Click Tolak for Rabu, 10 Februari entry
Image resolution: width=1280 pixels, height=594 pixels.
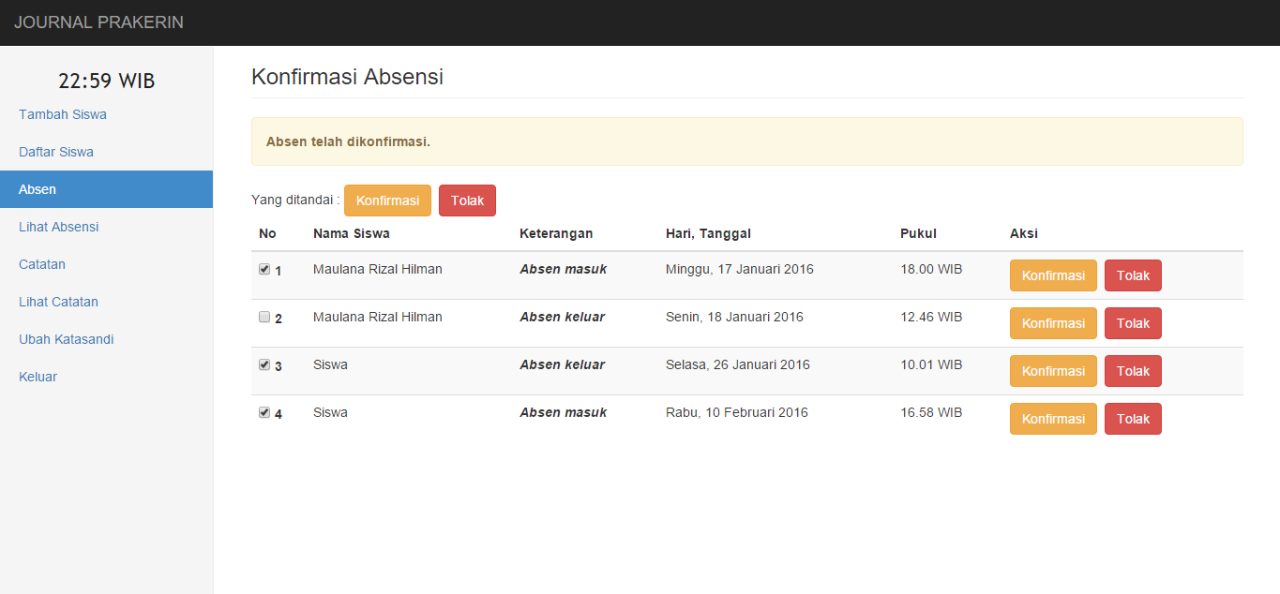pyautogui.click(x=1132, y=419)
